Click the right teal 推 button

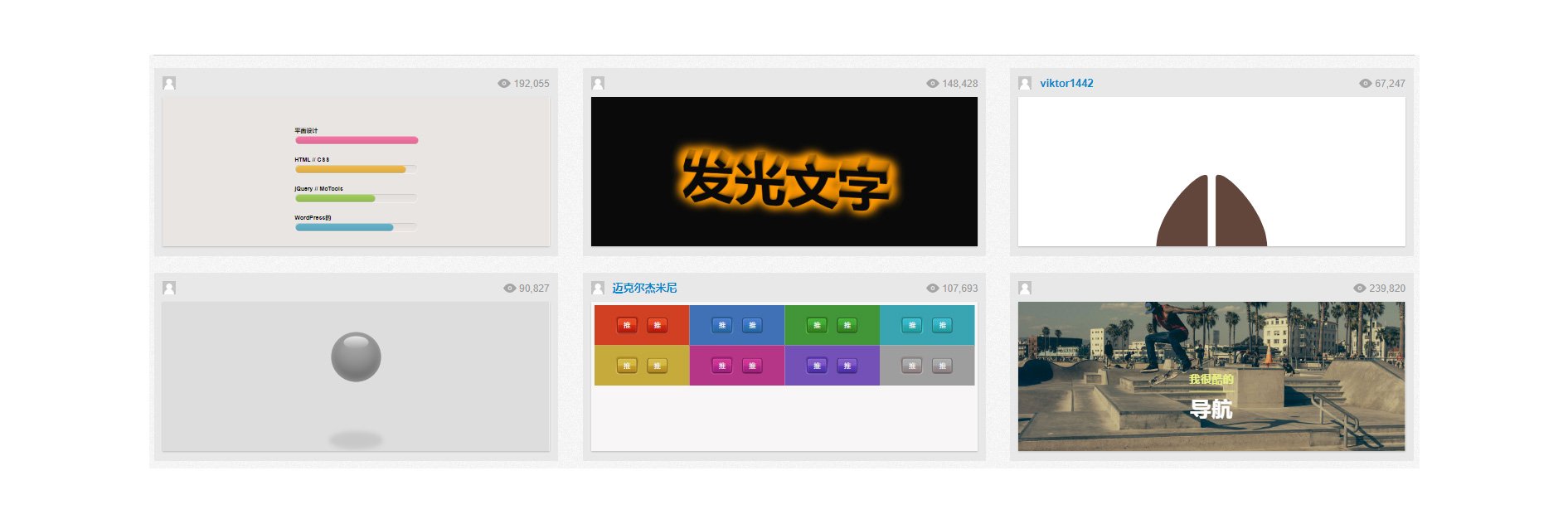[942, 325]
